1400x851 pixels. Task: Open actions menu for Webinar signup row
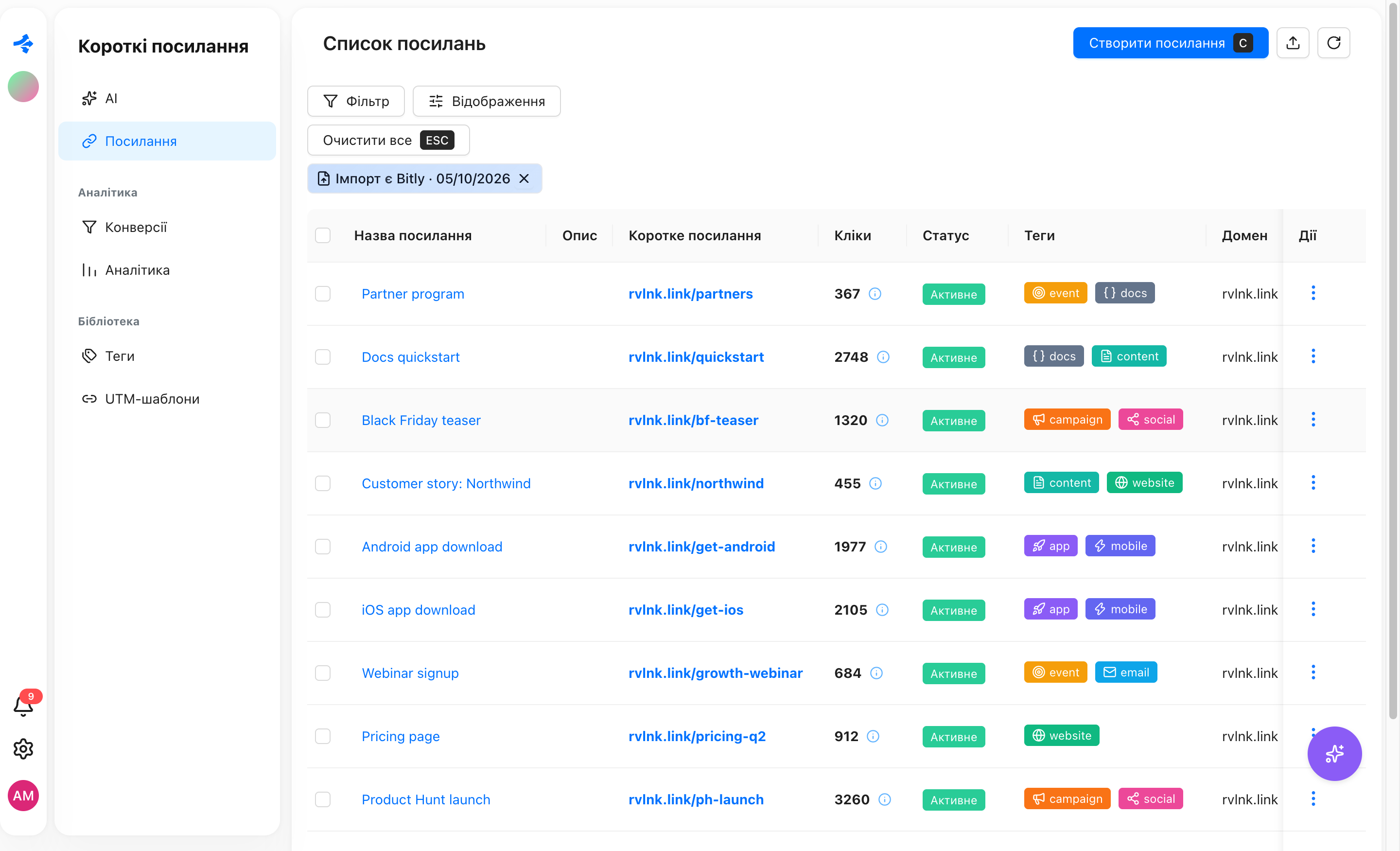[1312, 673]
